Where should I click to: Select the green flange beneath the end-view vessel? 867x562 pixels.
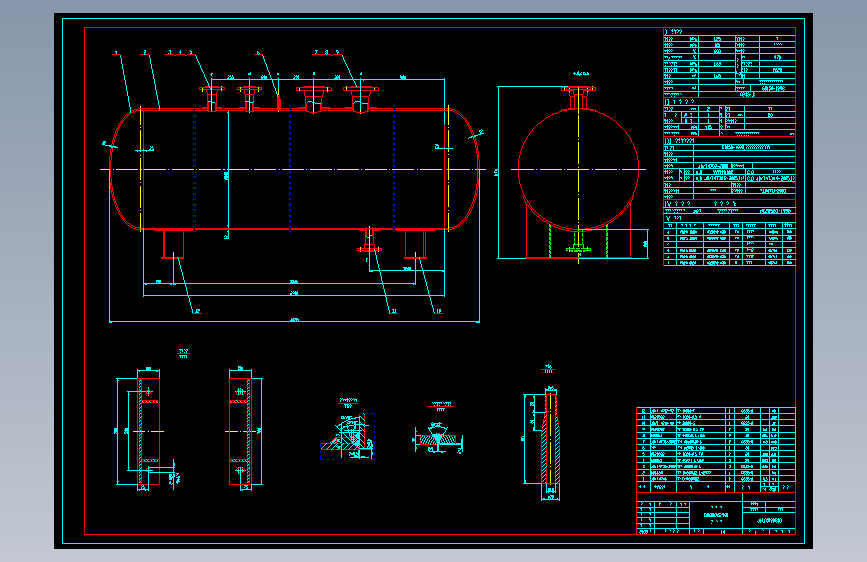(578, 249)
